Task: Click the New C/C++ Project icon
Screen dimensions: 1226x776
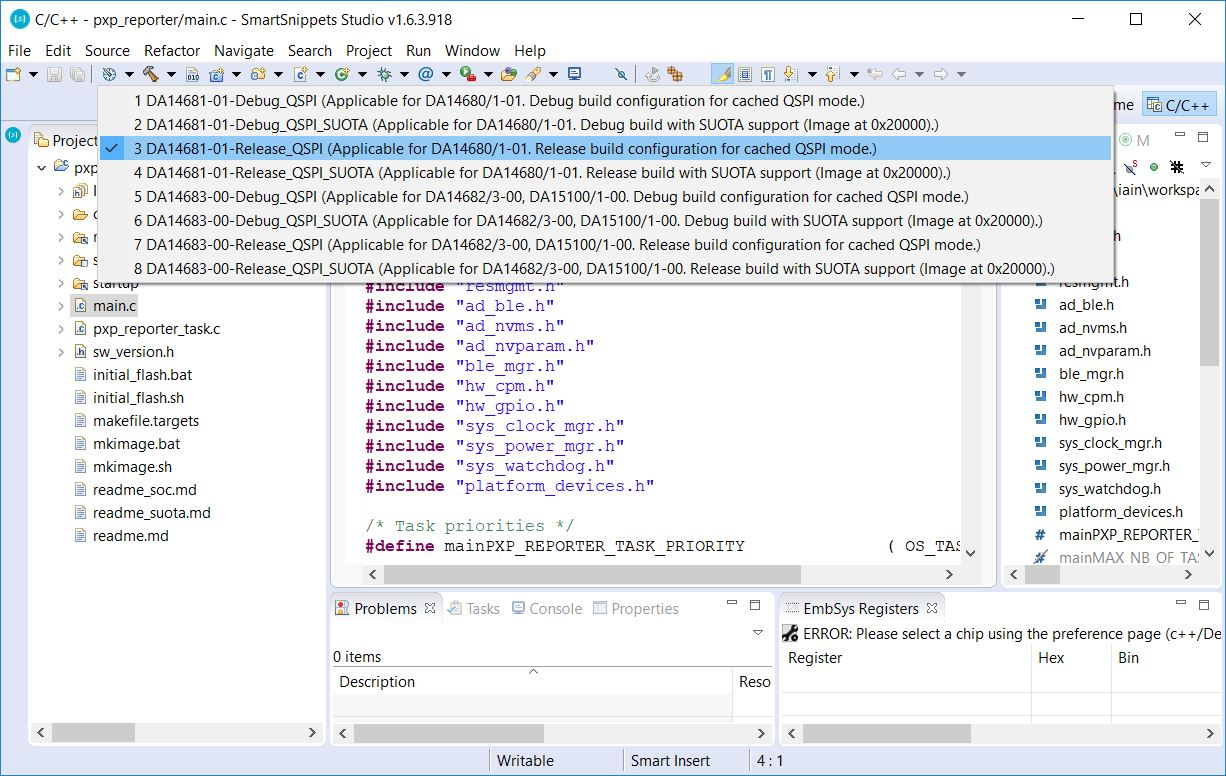Action: point(216,74)
